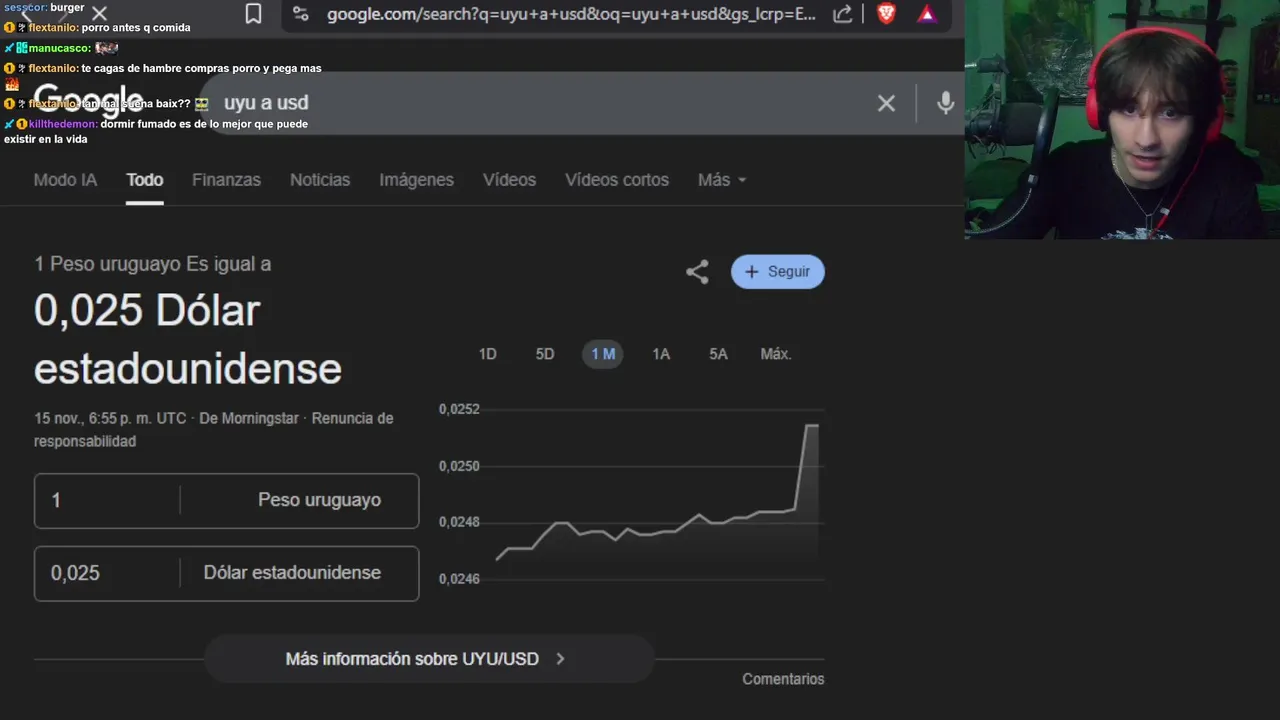
Task: Select the 5A chart range
Action: [x=718, y=354]
